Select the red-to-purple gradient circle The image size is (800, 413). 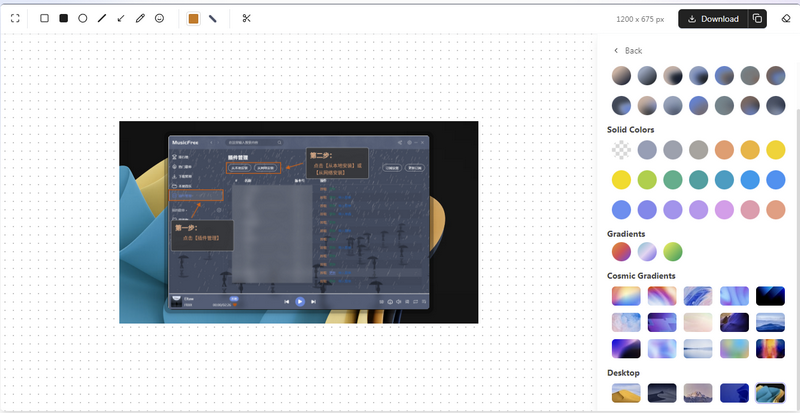[x=621, y=251]
